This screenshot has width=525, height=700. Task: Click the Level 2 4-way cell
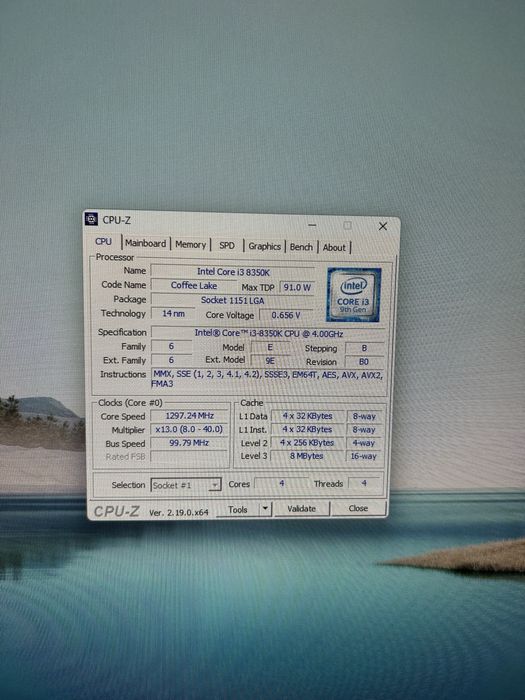364,443
